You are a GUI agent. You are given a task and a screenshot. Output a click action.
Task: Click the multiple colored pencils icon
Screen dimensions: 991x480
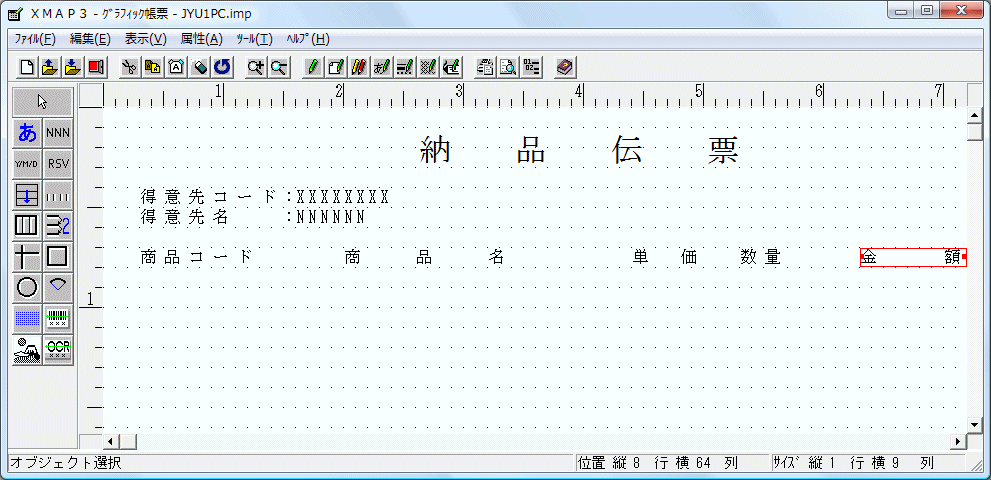(x=358, y=66)
